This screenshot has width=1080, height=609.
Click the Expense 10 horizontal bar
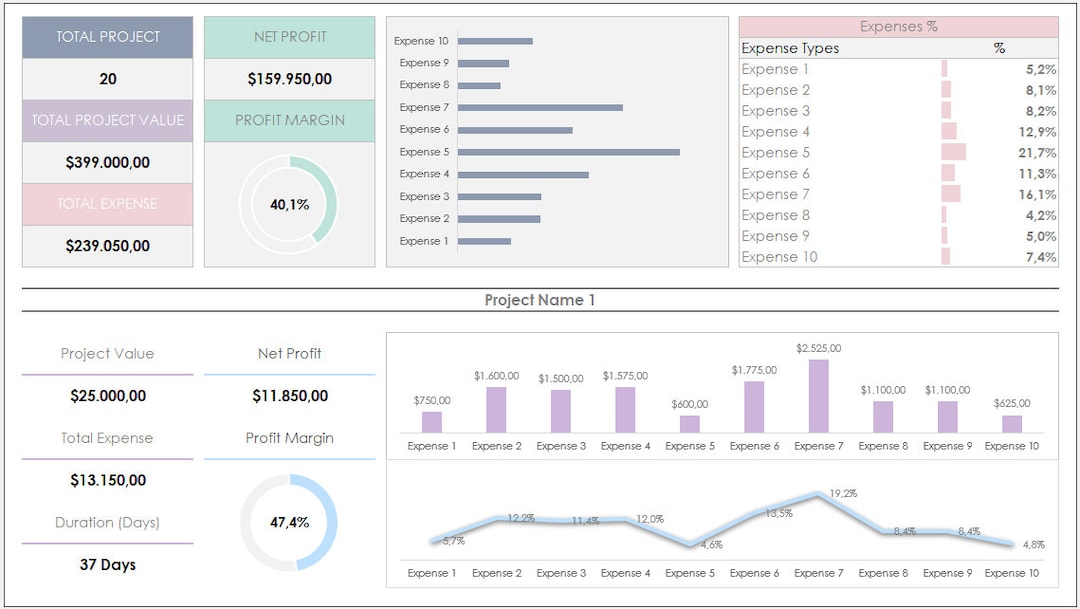pos(494,40)
